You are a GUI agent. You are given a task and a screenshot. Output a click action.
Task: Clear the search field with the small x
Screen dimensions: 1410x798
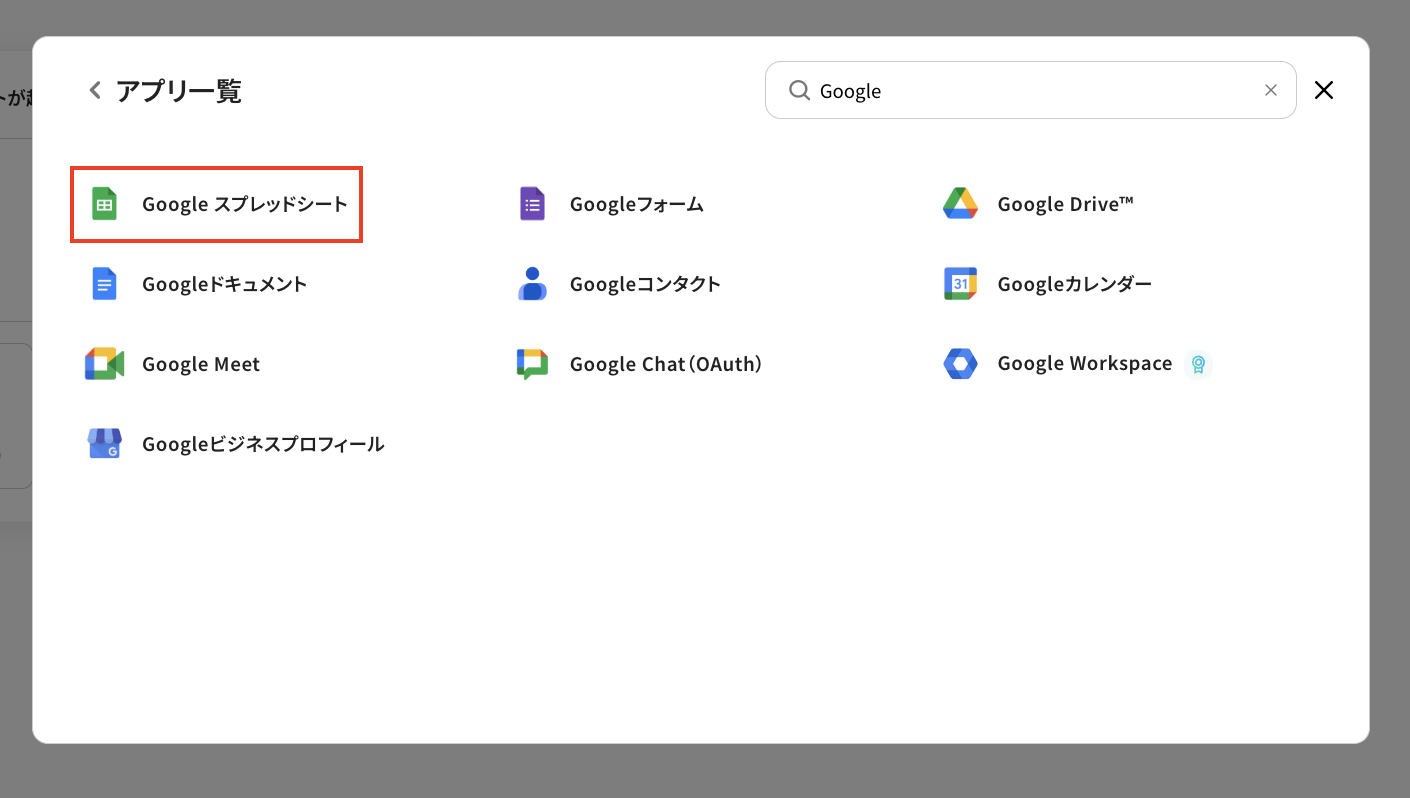pos(1271,90)
